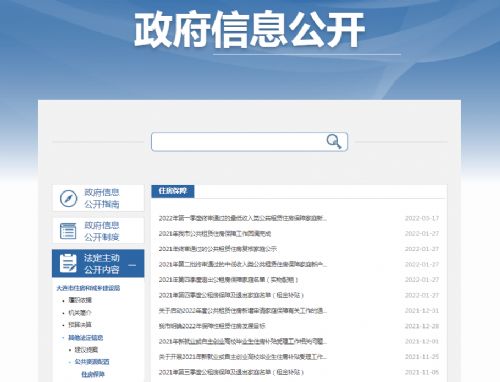Select 机关简介 in the sidebar tree
This screenshot has width=500, height=382.
pos(80,313)
